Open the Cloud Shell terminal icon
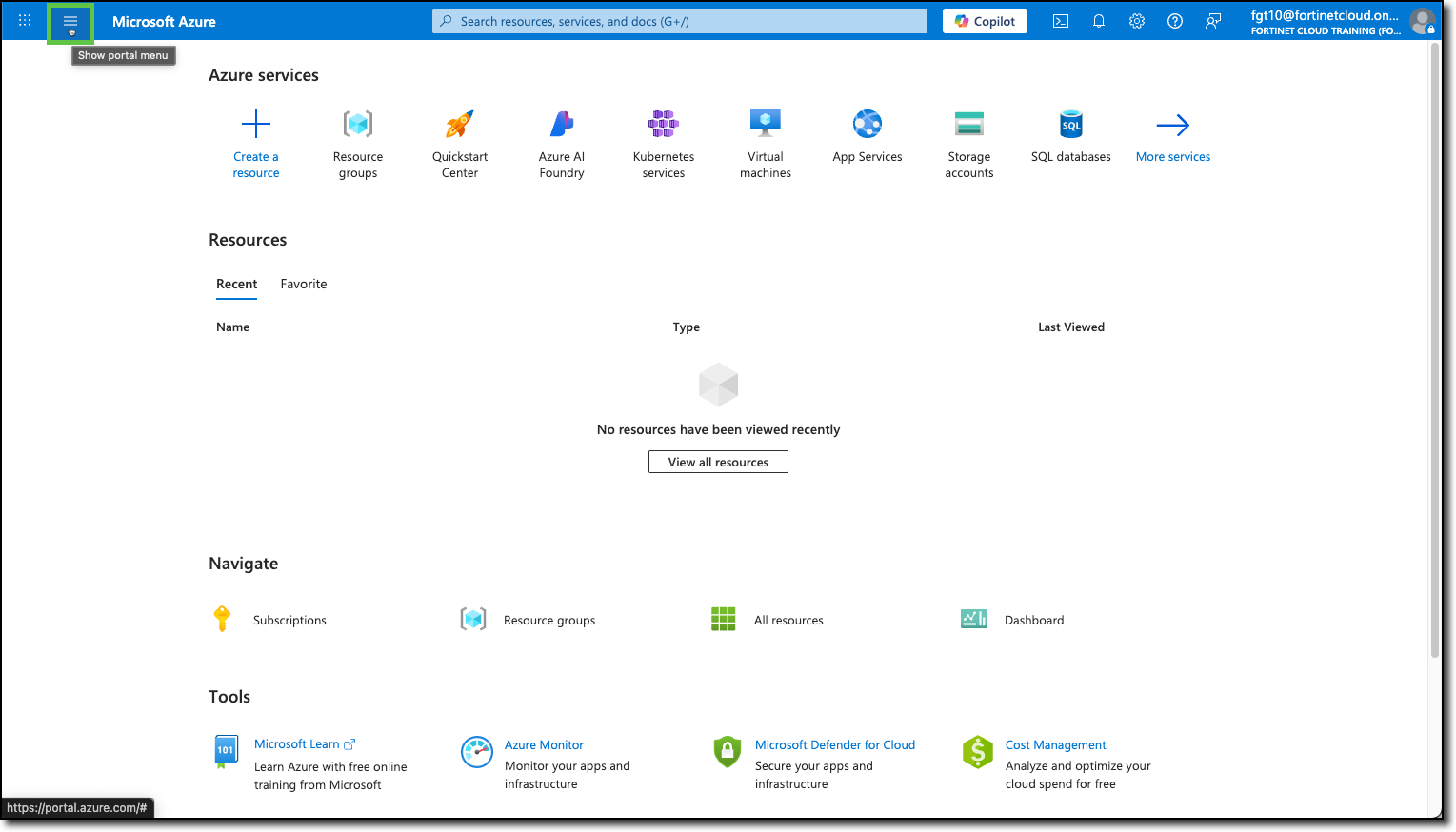Screen dimensions: 1456x832 coord(1060,20)
